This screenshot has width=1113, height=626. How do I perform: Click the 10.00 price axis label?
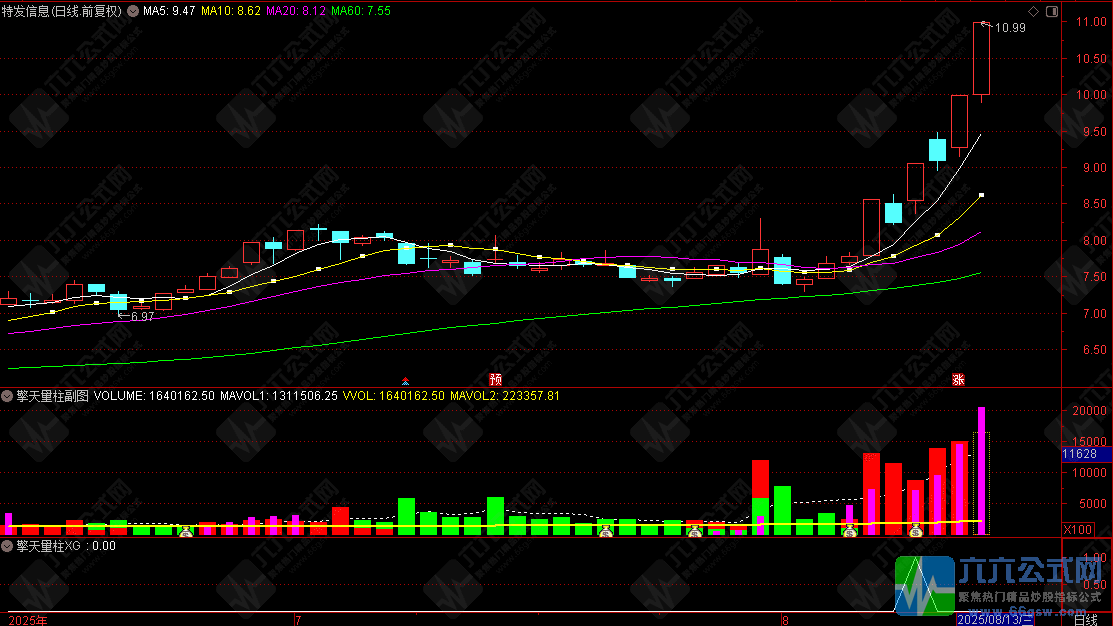1092,94
